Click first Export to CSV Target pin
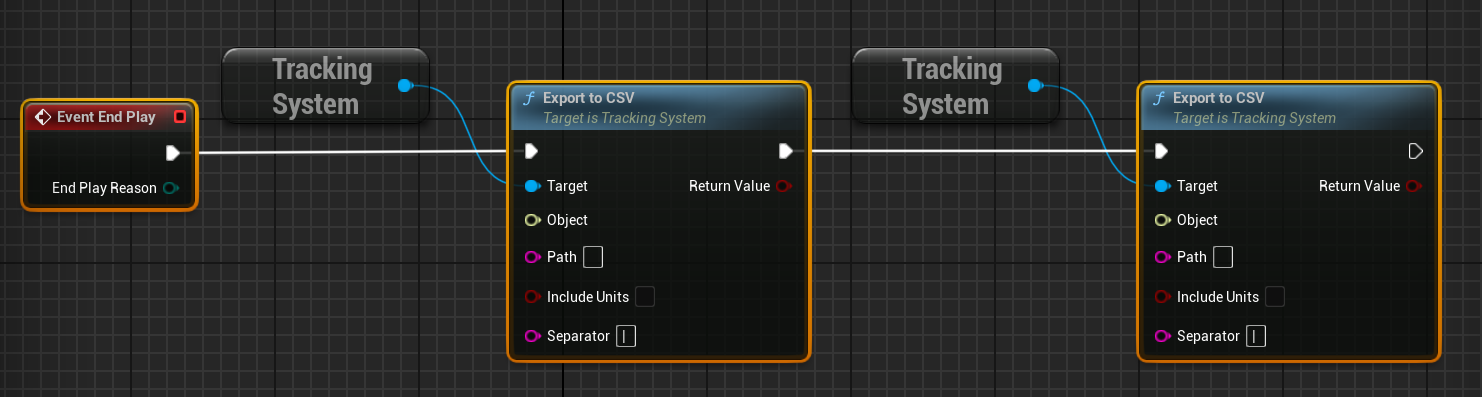 coord(532,186)
